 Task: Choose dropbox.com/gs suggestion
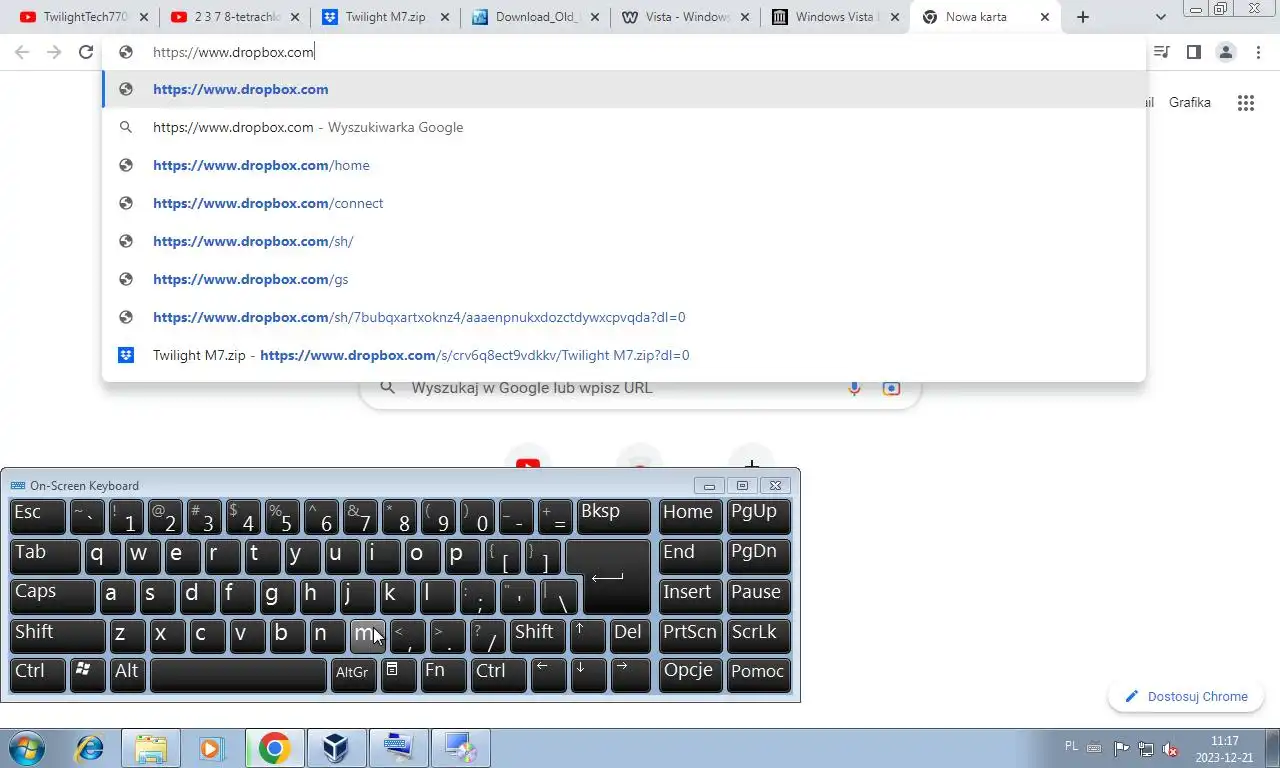pyautogui.click(x=624, y=279)
